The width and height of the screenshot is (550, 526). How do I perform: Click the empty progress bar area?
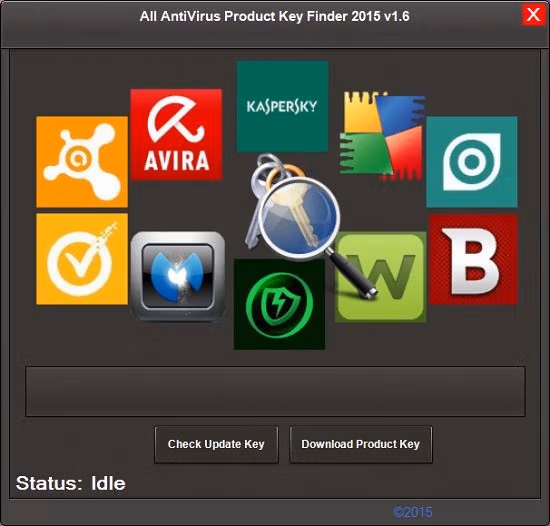pos(275,391)
